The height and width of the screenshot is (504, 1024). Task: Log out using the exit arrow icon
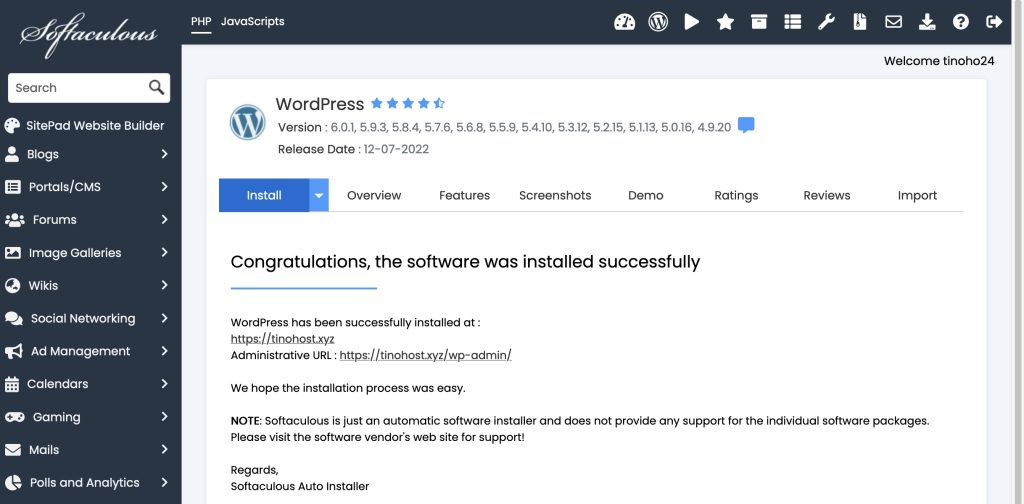click(994, 22)
